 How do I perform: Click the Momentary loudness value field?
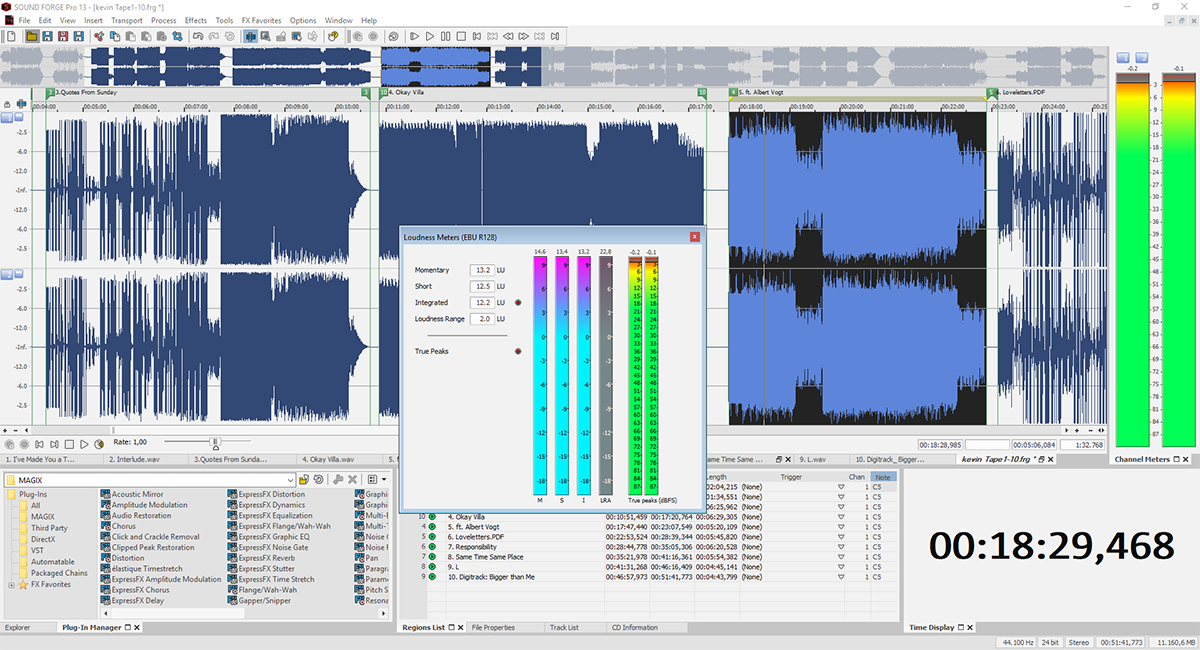coord(483,270)
